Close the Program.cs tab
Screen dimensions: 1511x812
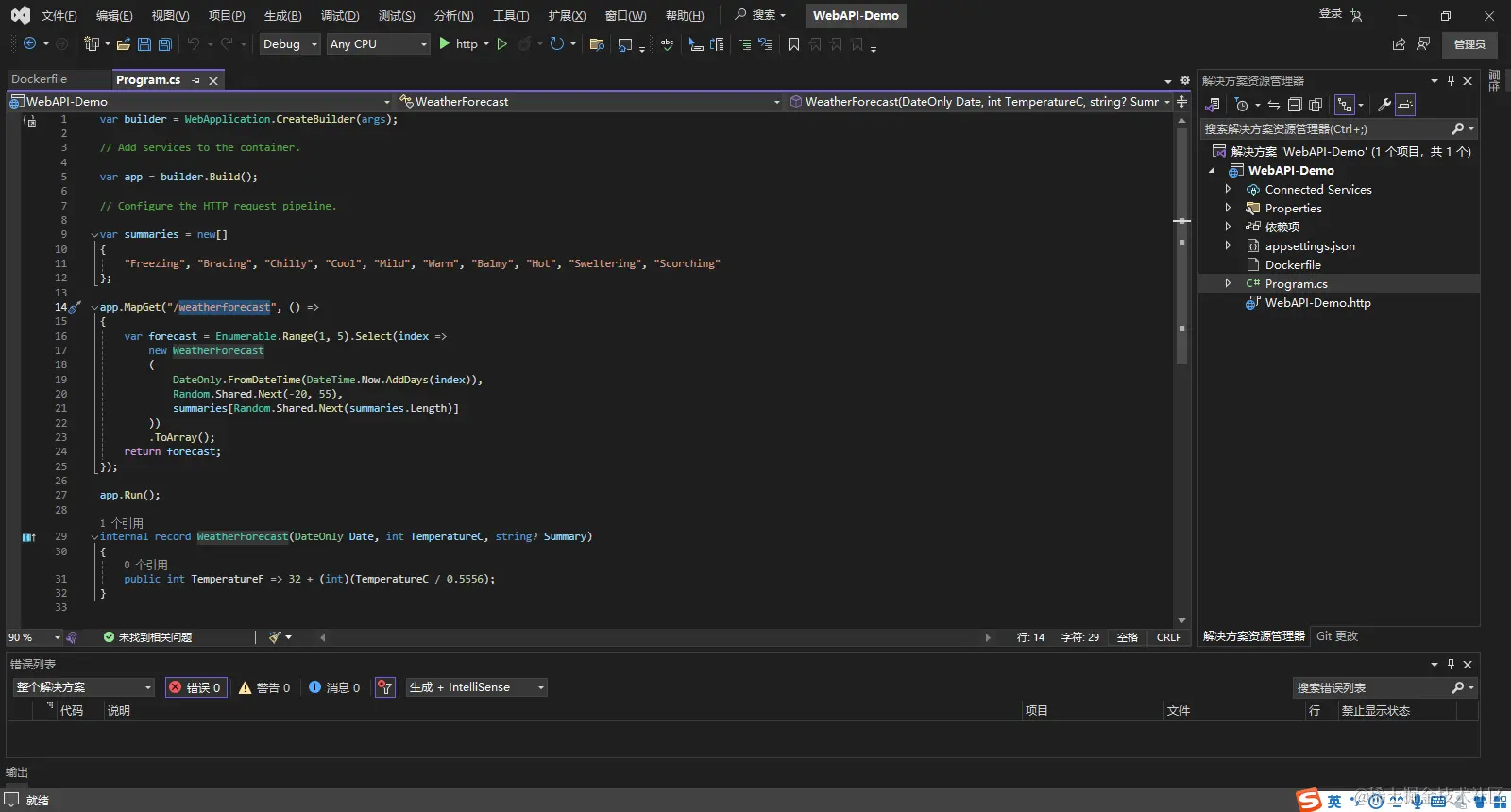(213, 81)
